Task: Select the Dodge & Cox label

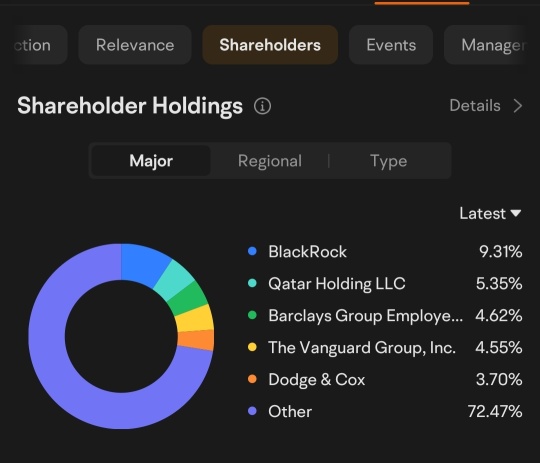Action: point(316,379)
